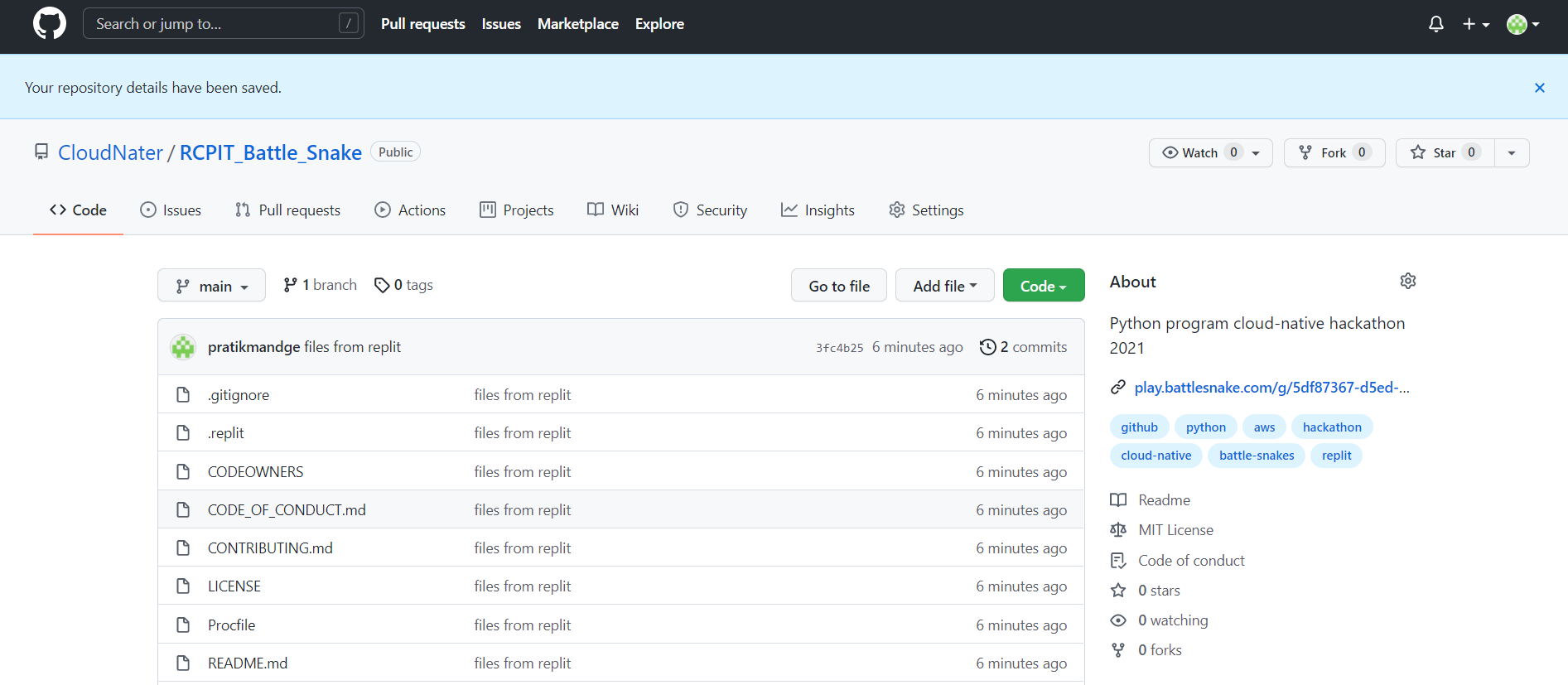Open the CODEOWNERS file
This screenshot has height=685, width=1568.
tap(255, 472)
